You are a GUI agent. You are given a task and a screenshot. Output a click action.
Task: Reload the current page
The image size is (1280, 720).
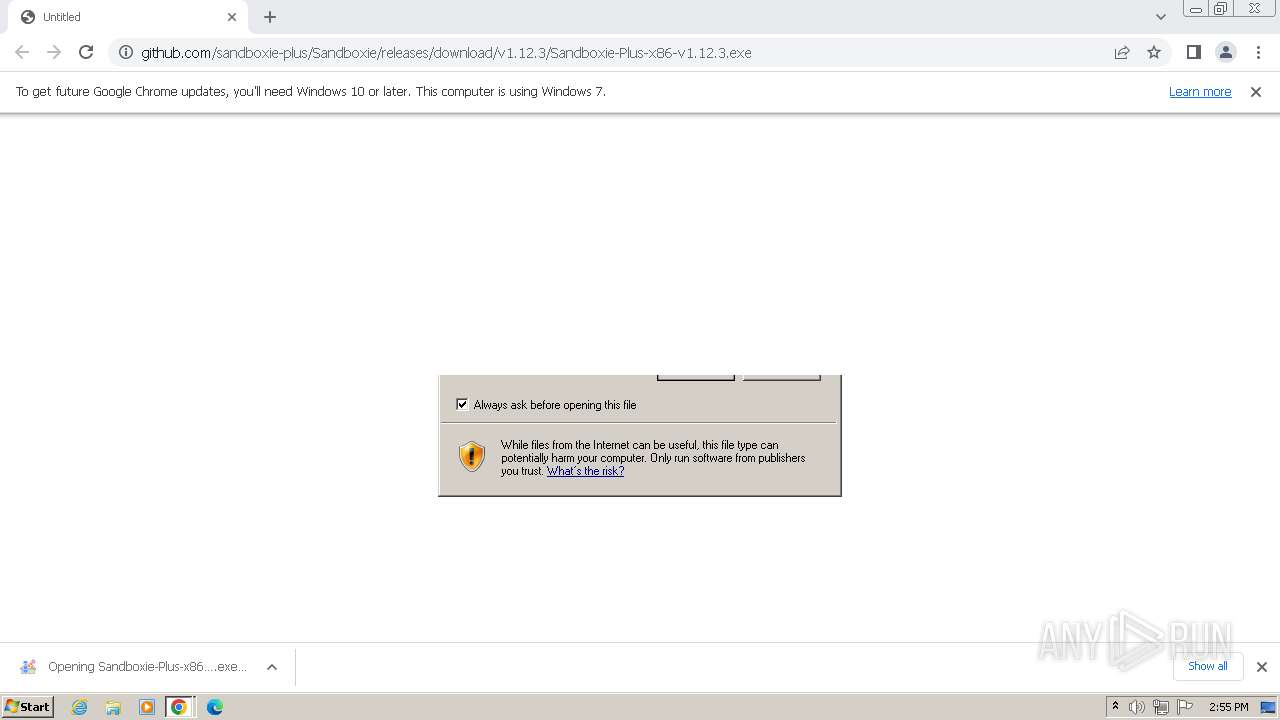(86, 52)
